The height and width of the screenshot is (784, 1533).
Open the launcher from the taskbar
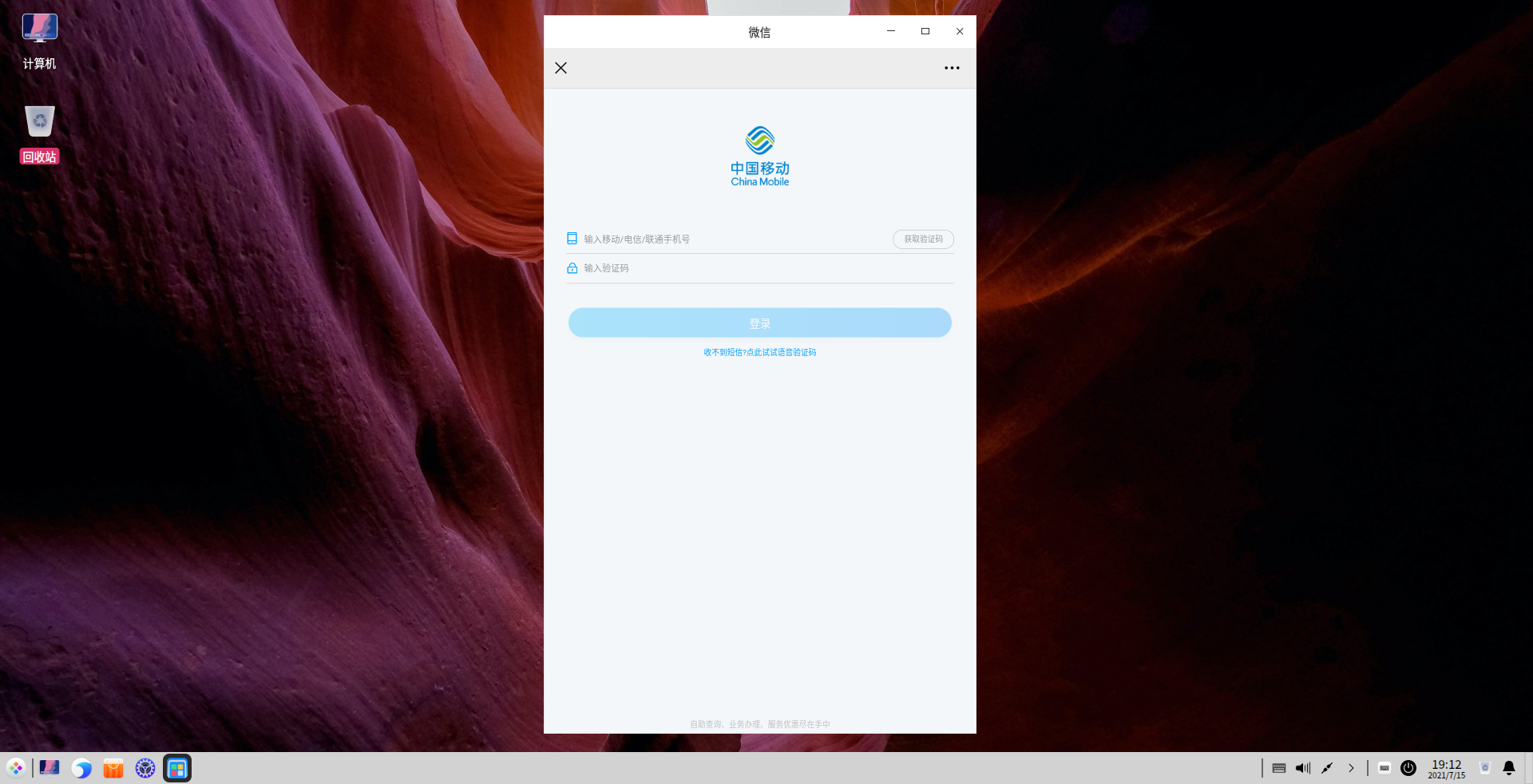[16, 768]
